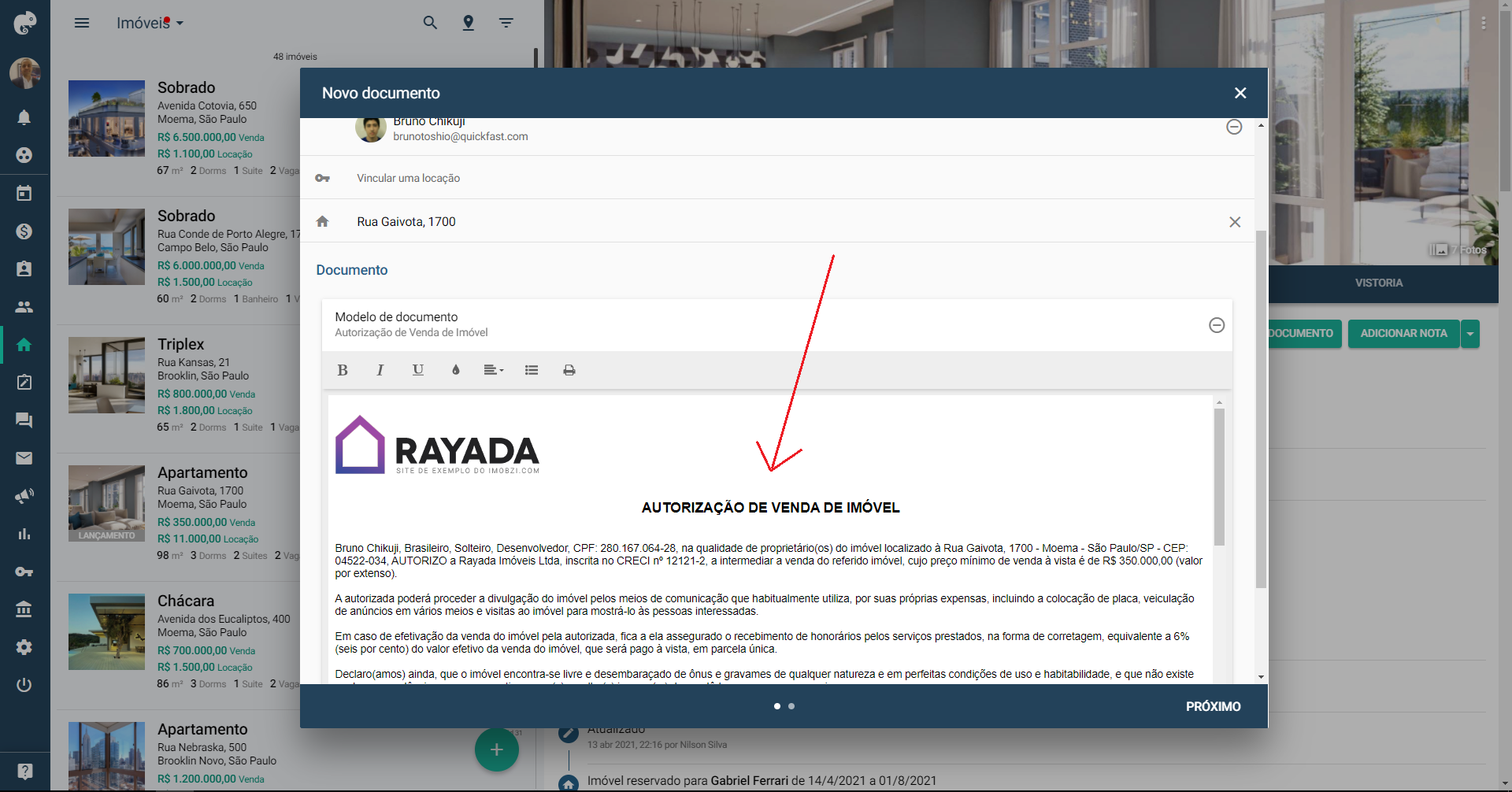This screenshot has width=1512, height=792.
Task: Insert a bulleted list
Action: tap(532, 370)
